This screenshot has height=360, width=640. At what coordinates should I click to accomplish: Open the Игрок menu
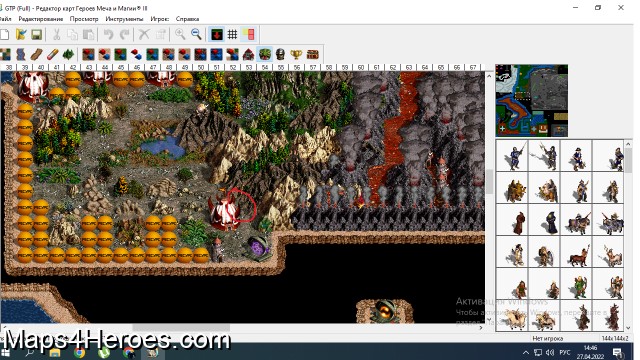click(x=160, y=19)
